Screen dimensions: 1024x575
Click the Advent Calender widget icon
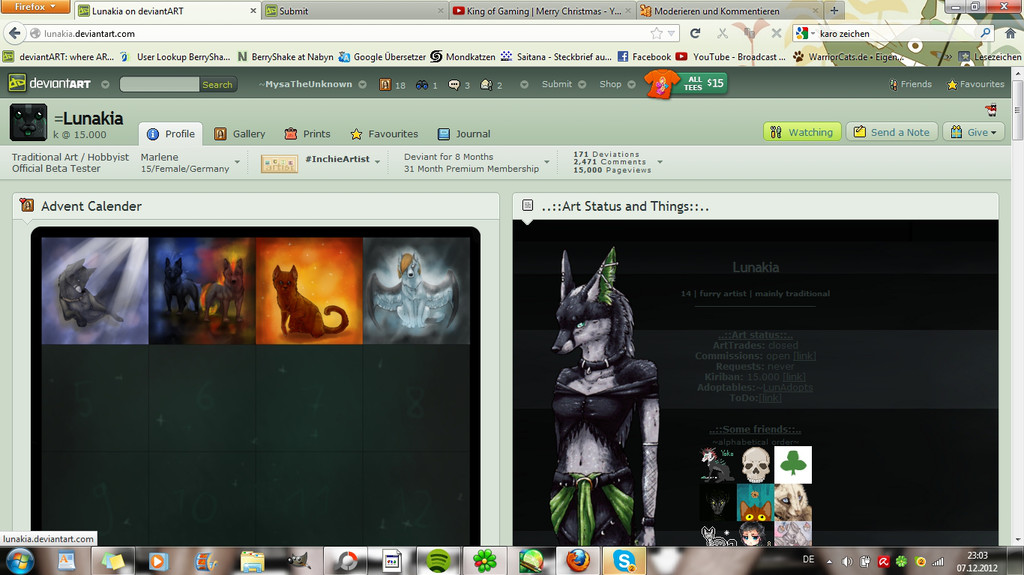click(x=27, y=205)
